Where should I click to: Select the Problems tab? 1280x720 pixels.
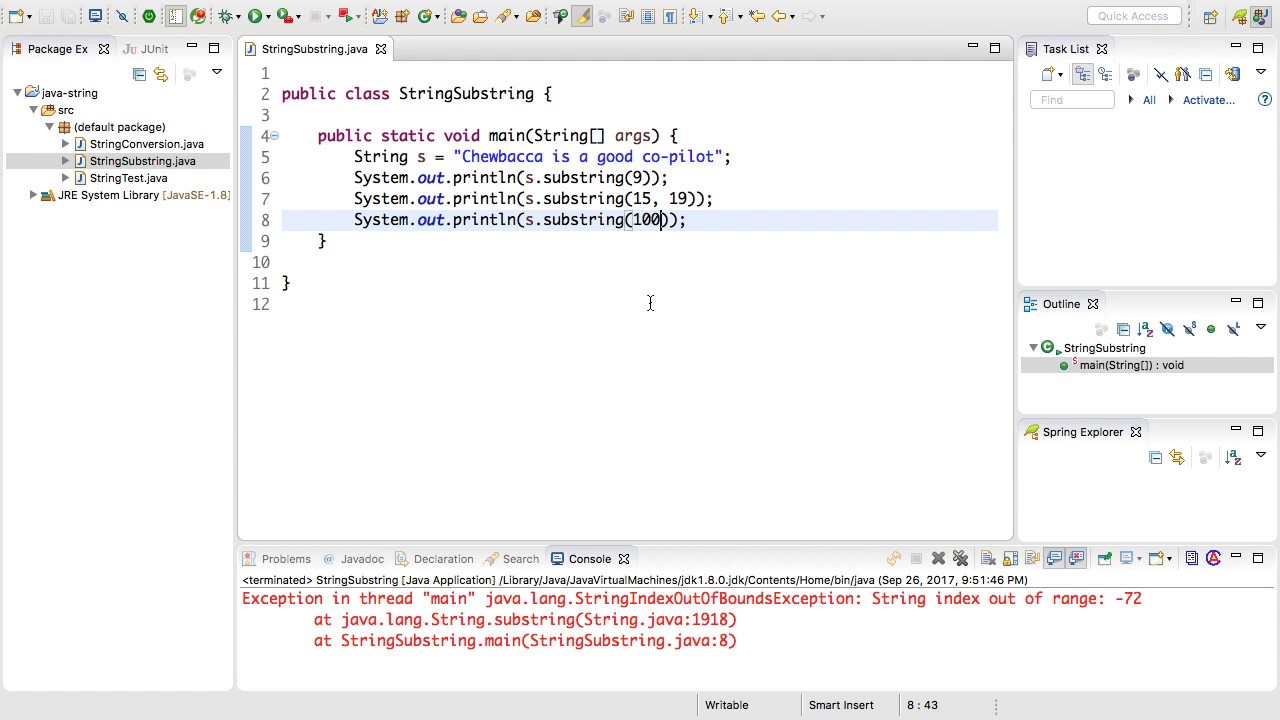pyautogui.click(x=277, y=559)
